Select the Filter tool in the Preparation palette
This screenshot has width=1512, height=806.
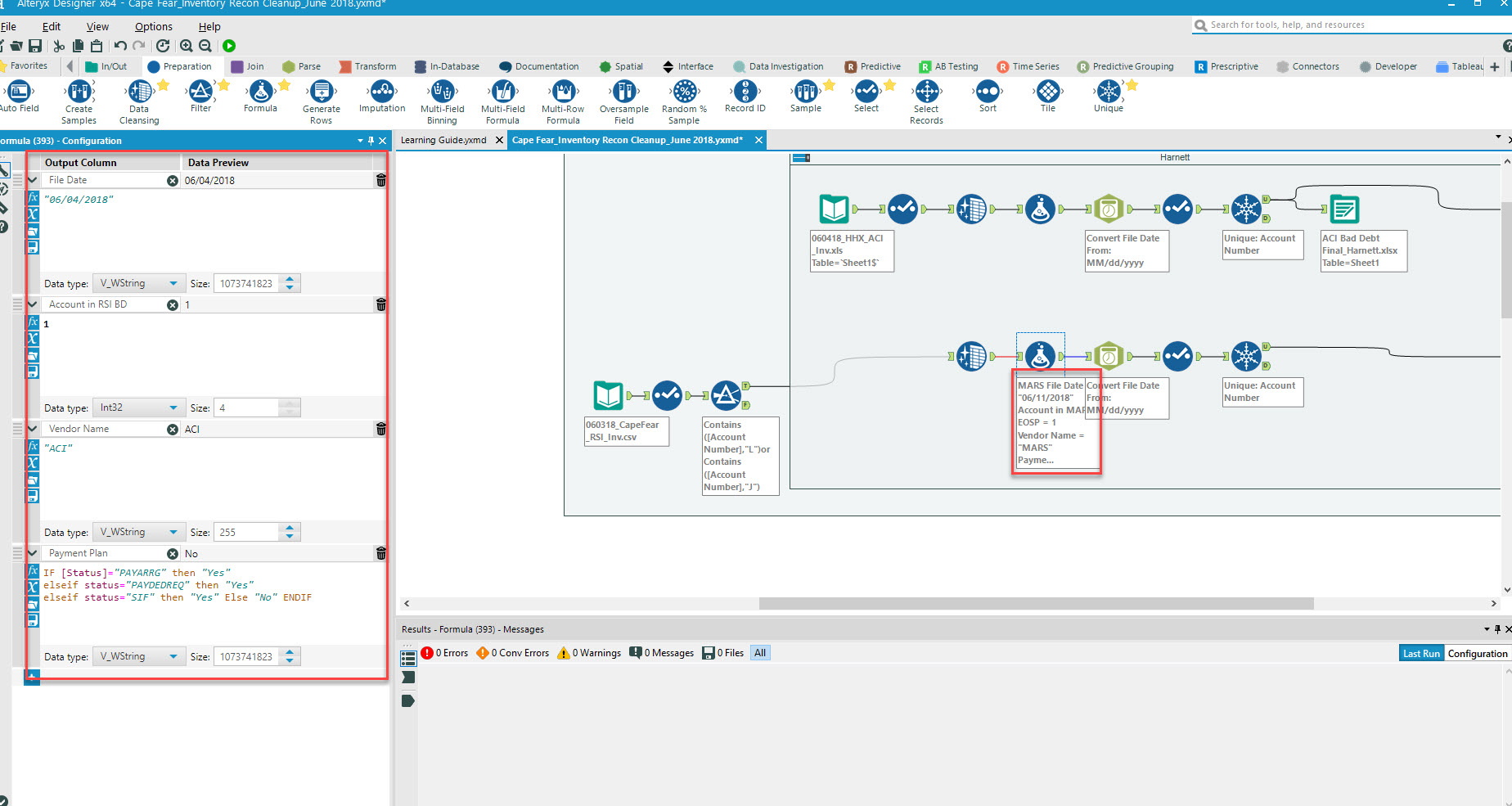(x=202, y=94)
